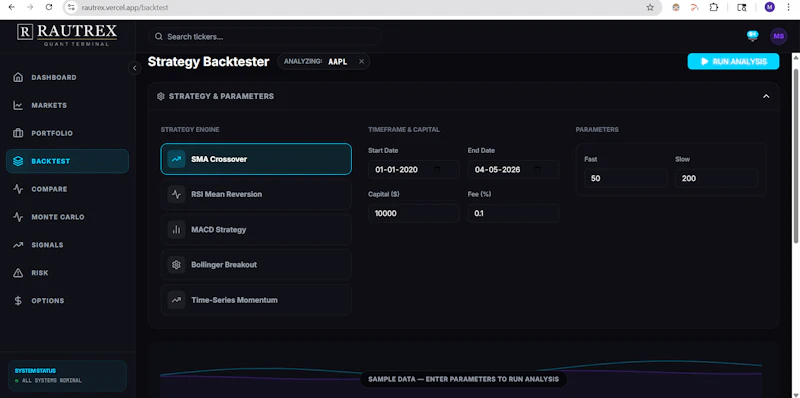Click SMA Crossover trend icon
Image resolution: width=800 pixels, height=398 pixels.
[177, 159]
